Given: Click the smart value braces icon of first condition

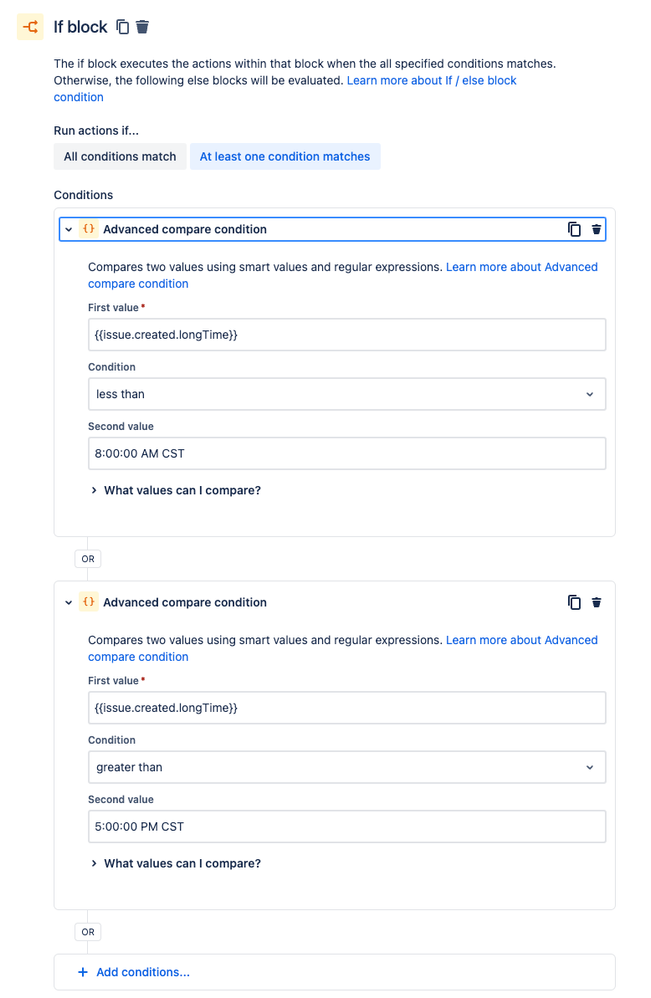Looking at the screenshot, I should 88,229.
